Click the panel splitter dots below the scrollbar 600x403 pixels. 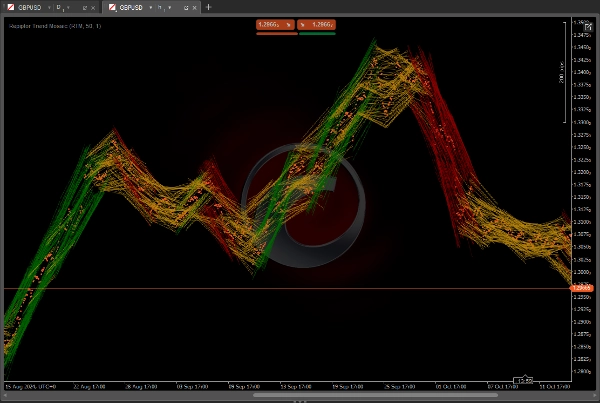tap(300, 401)
